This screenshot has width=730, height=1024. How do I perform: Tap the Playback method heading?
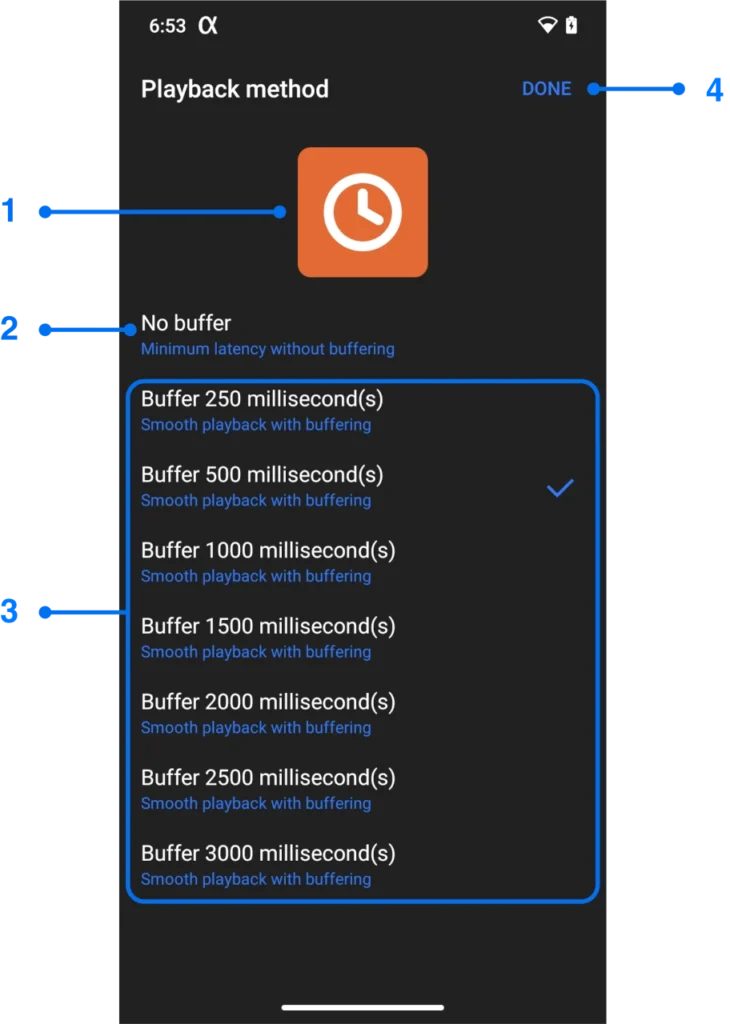(x=235, y=89)
